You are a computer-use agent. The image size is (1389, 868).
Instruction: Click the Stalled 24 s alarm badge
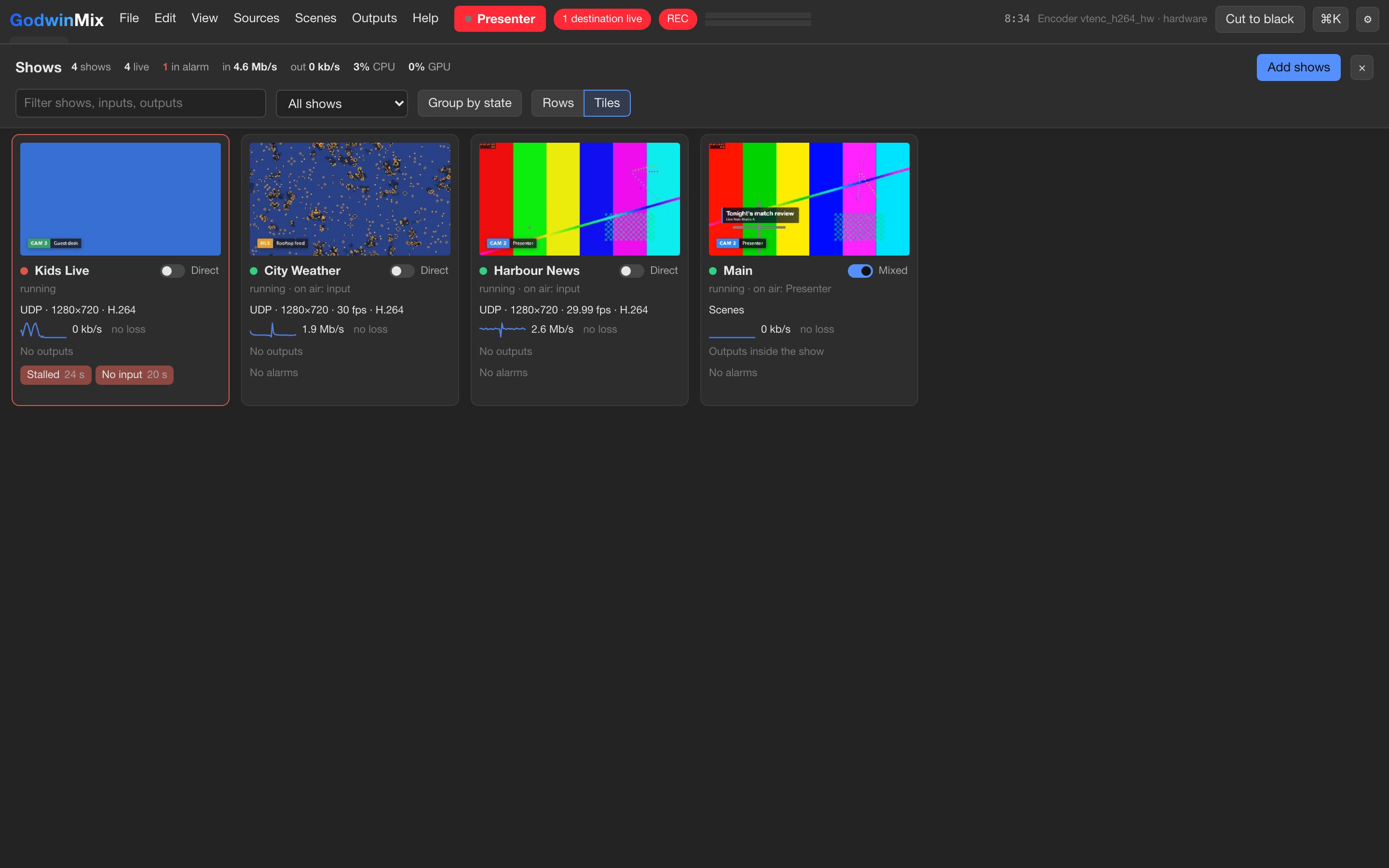[x=55, y=375]
